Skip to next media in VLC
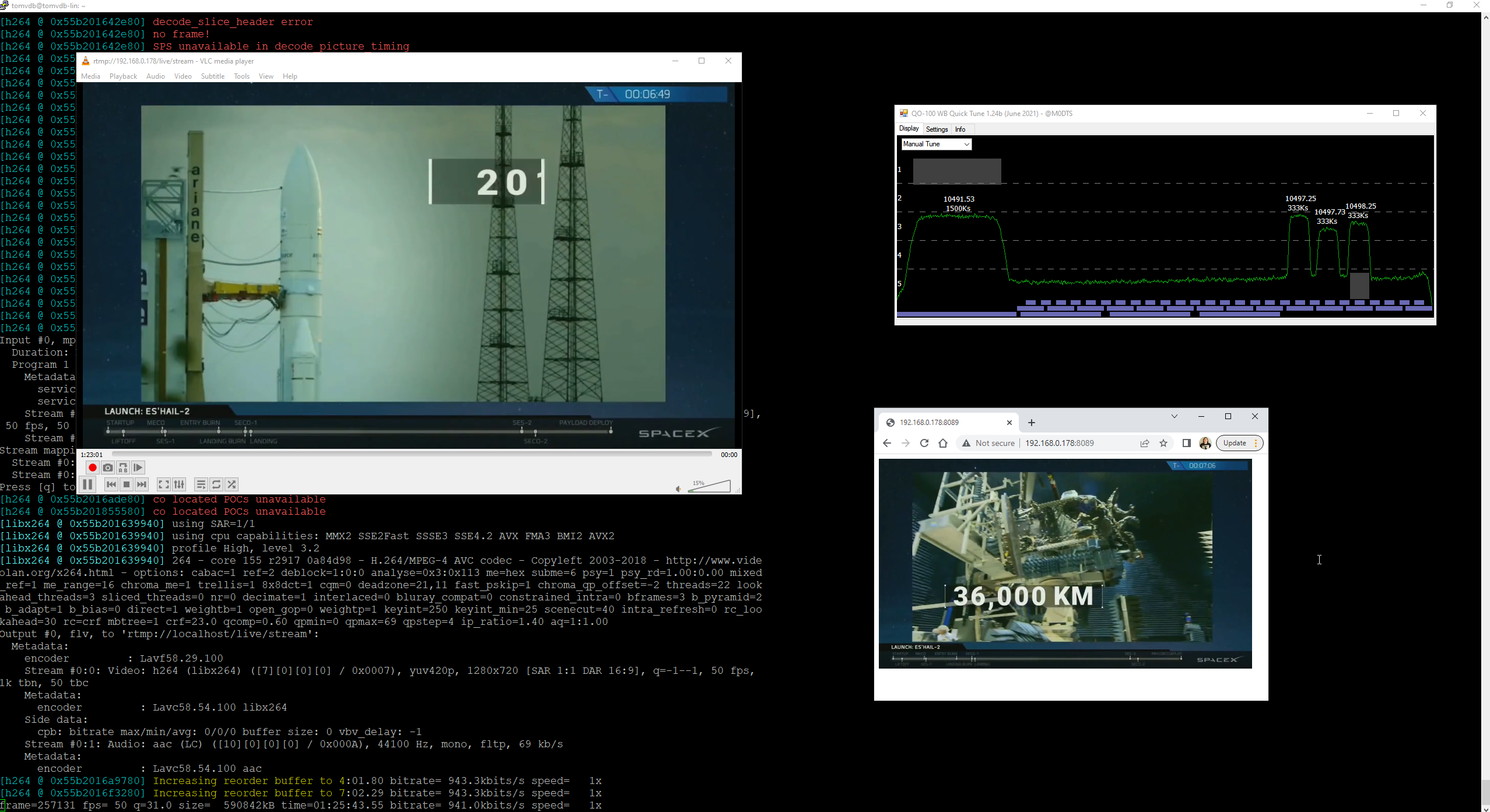The image size is (1490, 812). pyautogui.click(x=142, y=484)
